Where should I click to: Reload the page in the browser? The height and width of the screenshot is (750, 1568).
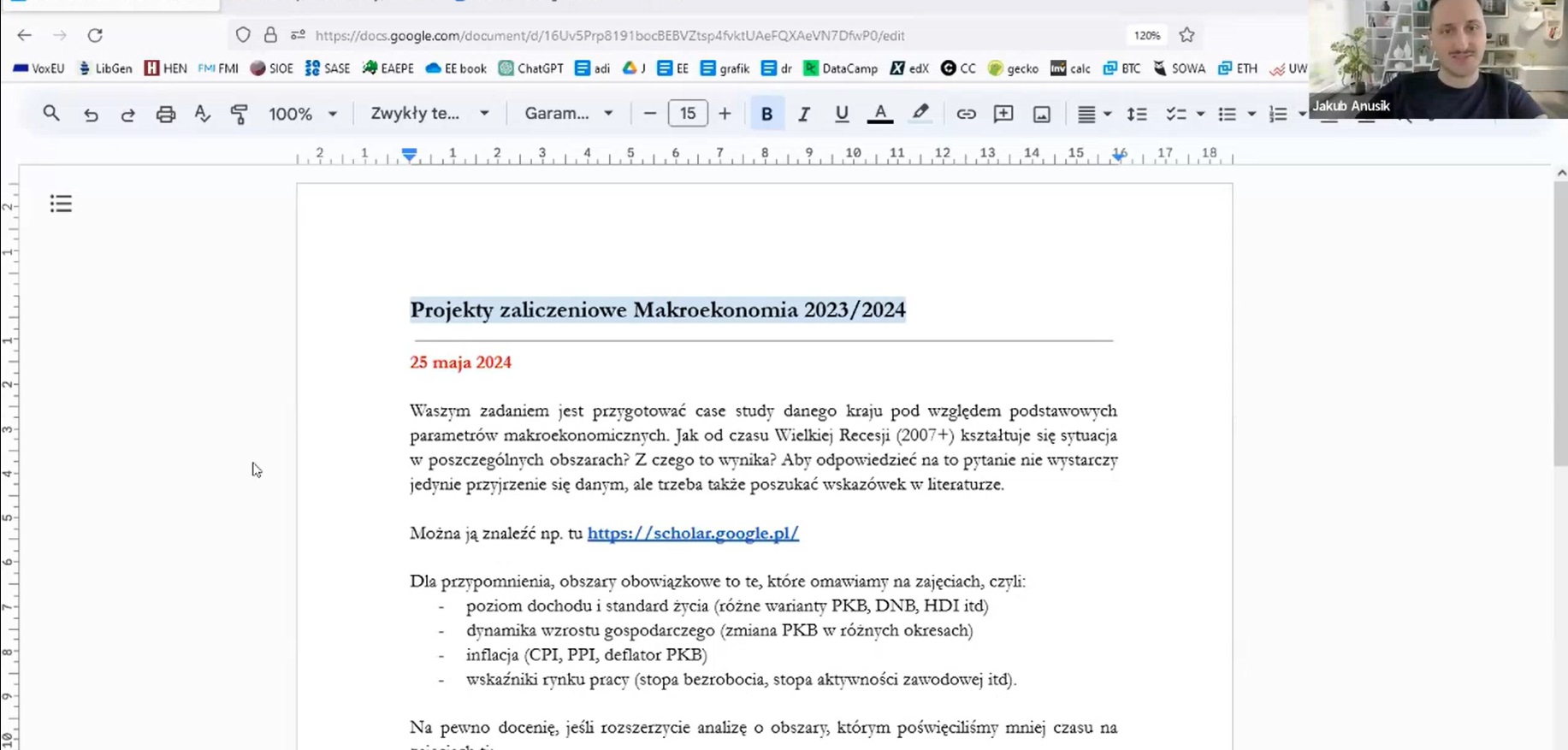(95, 35)
